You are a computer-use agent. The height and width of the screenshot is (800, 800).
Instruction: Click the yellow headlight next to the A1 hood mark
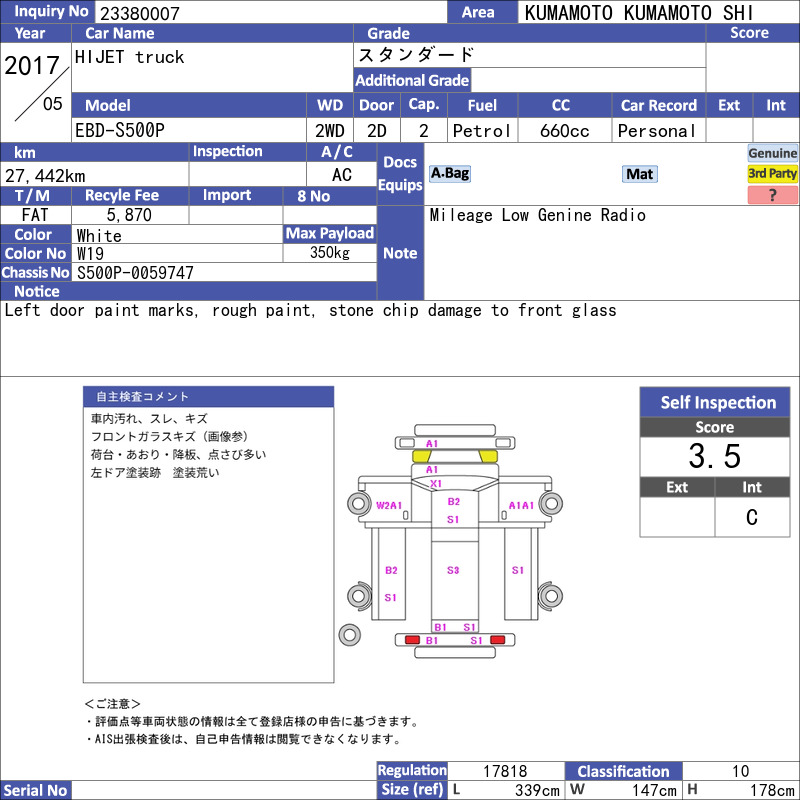[x=421, y=456]
